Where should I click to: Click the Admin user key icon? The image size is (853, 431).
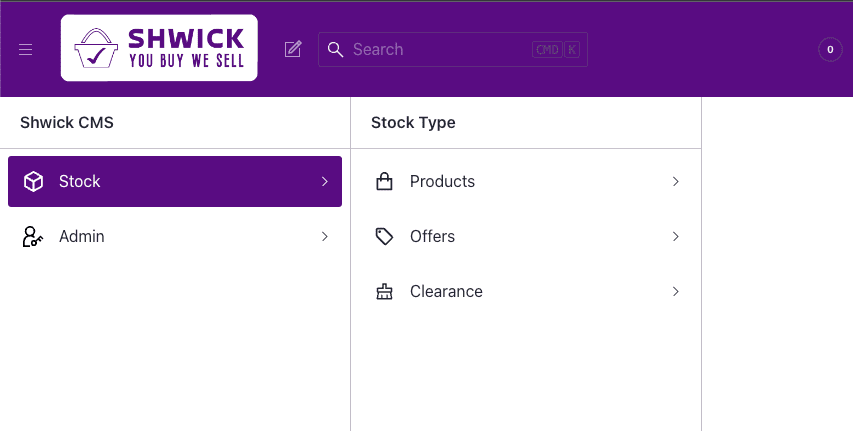(x=33, y=237)
